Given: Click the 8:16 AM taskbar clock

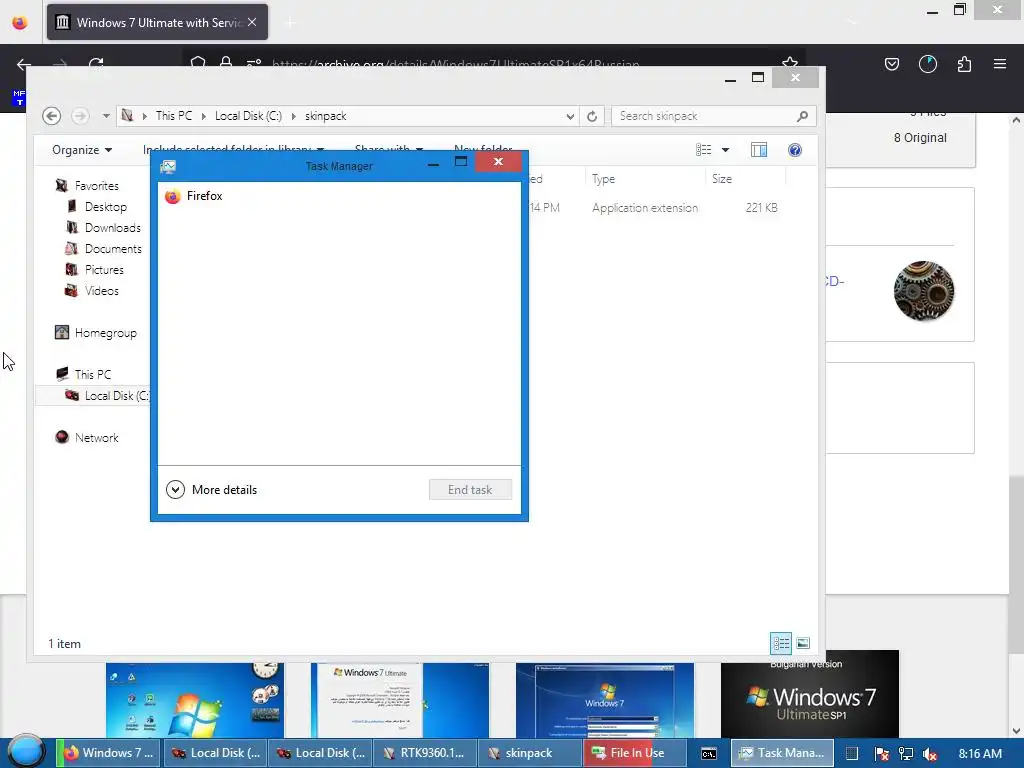Looking at the screenshot, I should pyautogui.click(x=980, y=754).
